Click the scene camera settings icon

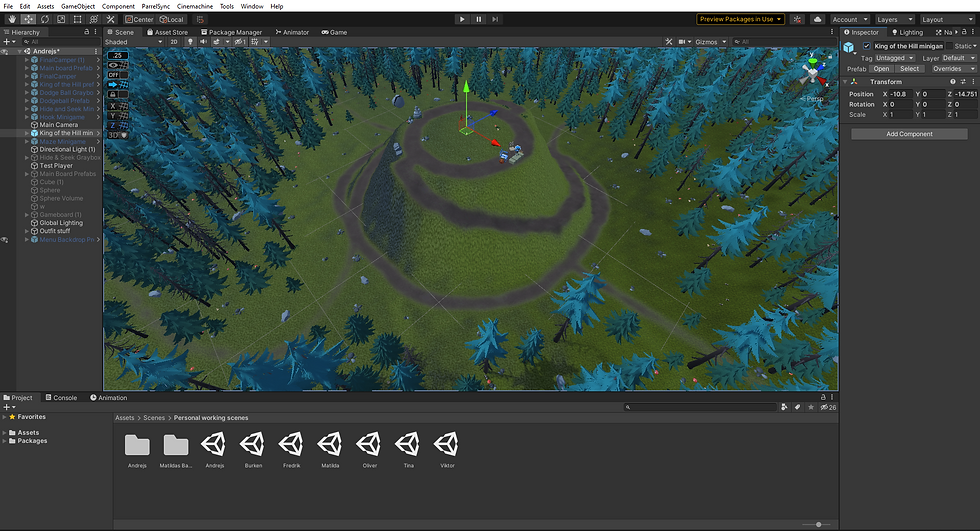coord(682,42)
